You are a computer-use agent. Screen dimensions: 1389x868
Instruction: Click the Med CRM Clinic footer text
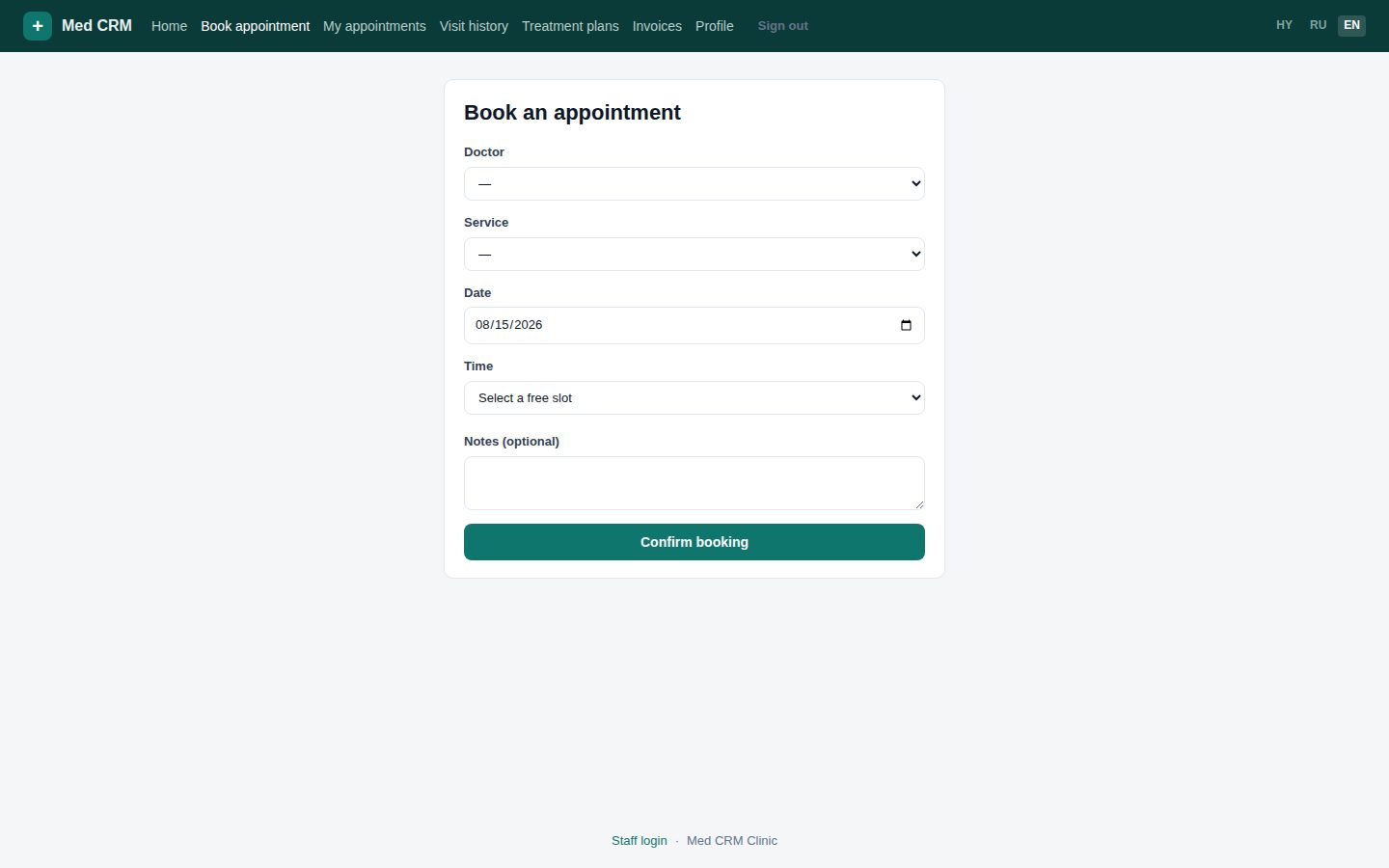732,841
